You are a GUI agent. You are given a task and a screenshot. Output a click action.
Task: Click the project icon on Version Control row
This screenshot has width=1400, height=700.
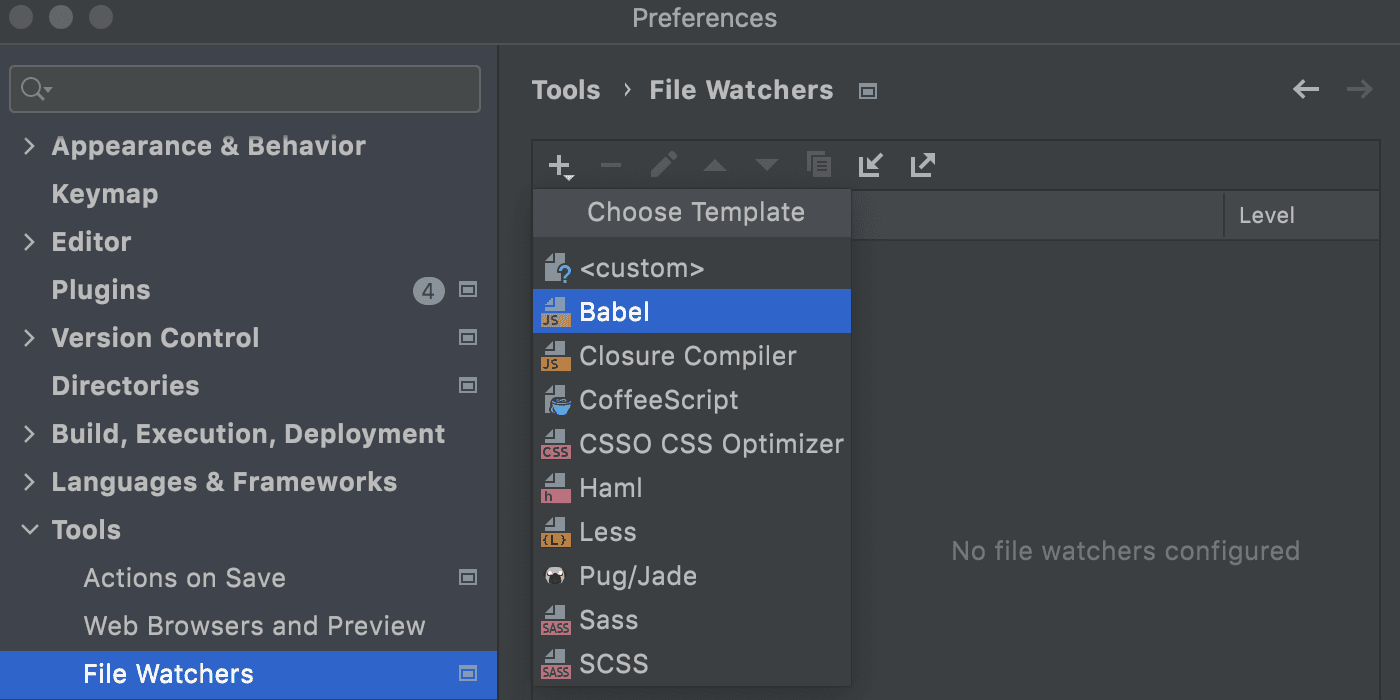click(467, 338)
